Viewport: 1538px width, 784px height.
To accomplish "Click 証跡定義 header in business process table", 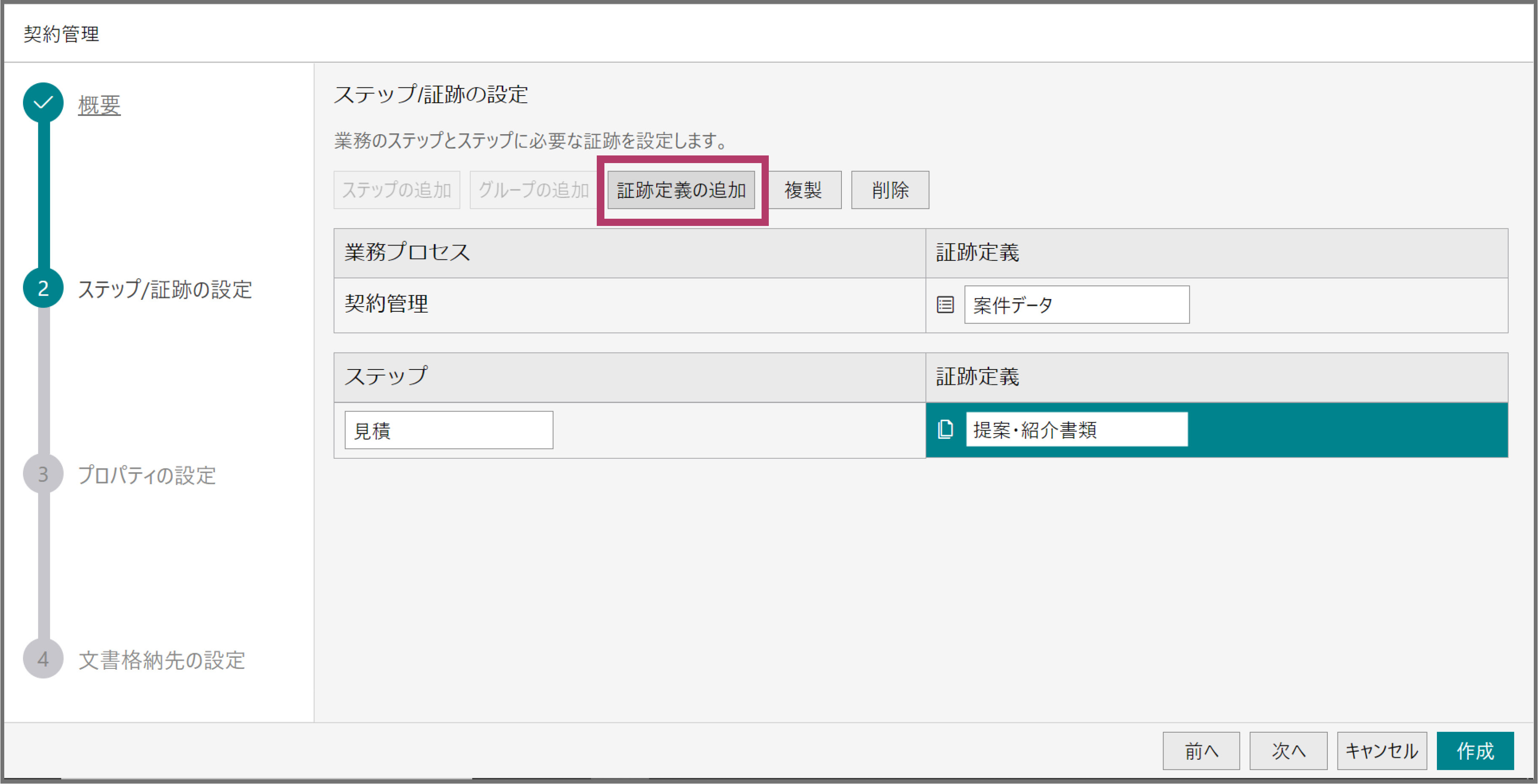I will (x=1217, y=253).
